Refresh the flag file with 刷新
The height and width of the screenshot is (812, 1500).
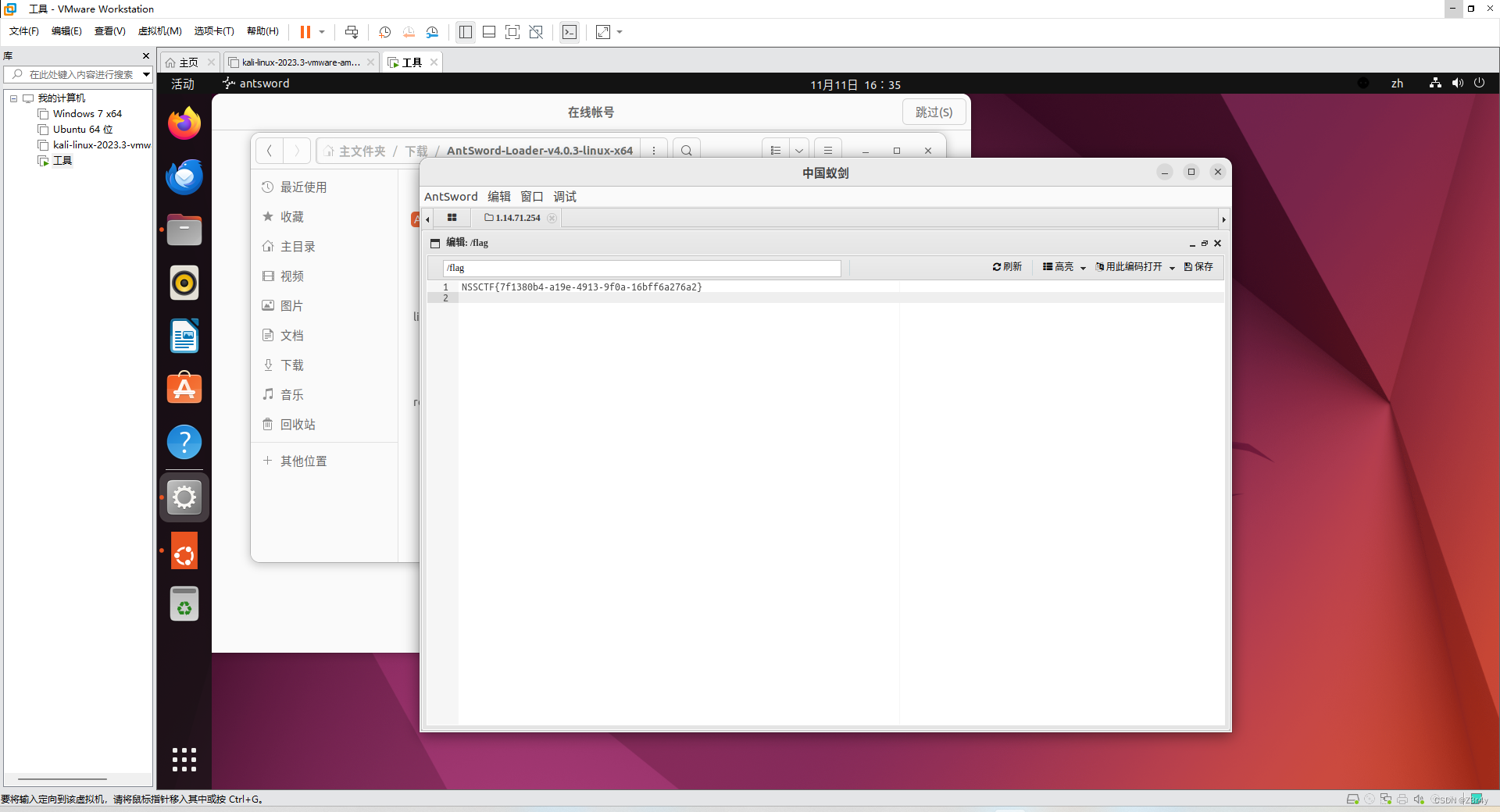click(1006, 267)
